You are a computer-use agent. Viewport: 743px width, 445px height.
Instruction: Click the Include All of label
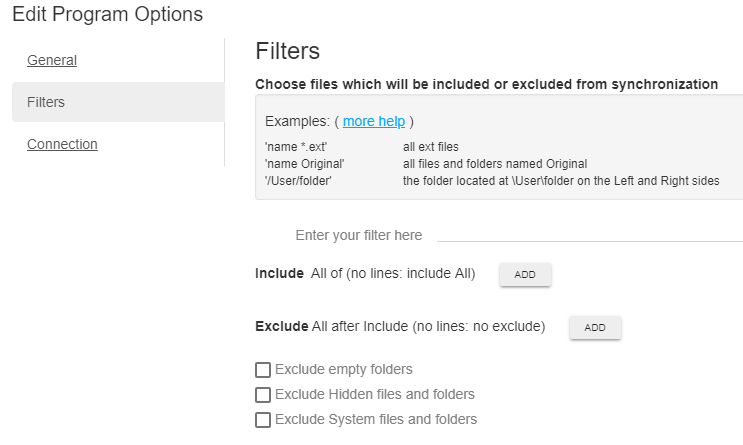[x=365, y=273]
